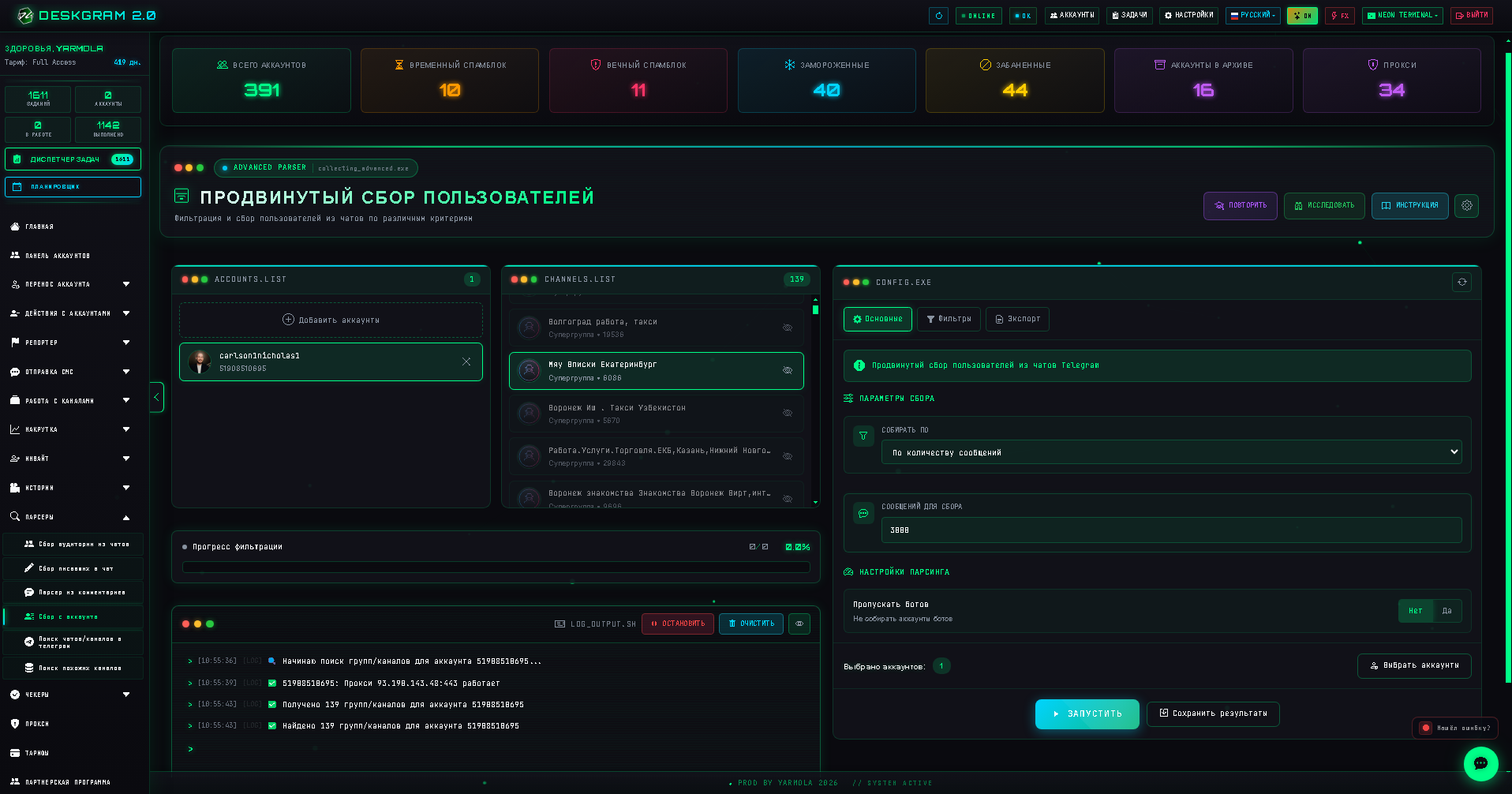1512x794 pixels.
Task: Open Сбор пишущих в чат parser
Action: [x=73, y=568]
